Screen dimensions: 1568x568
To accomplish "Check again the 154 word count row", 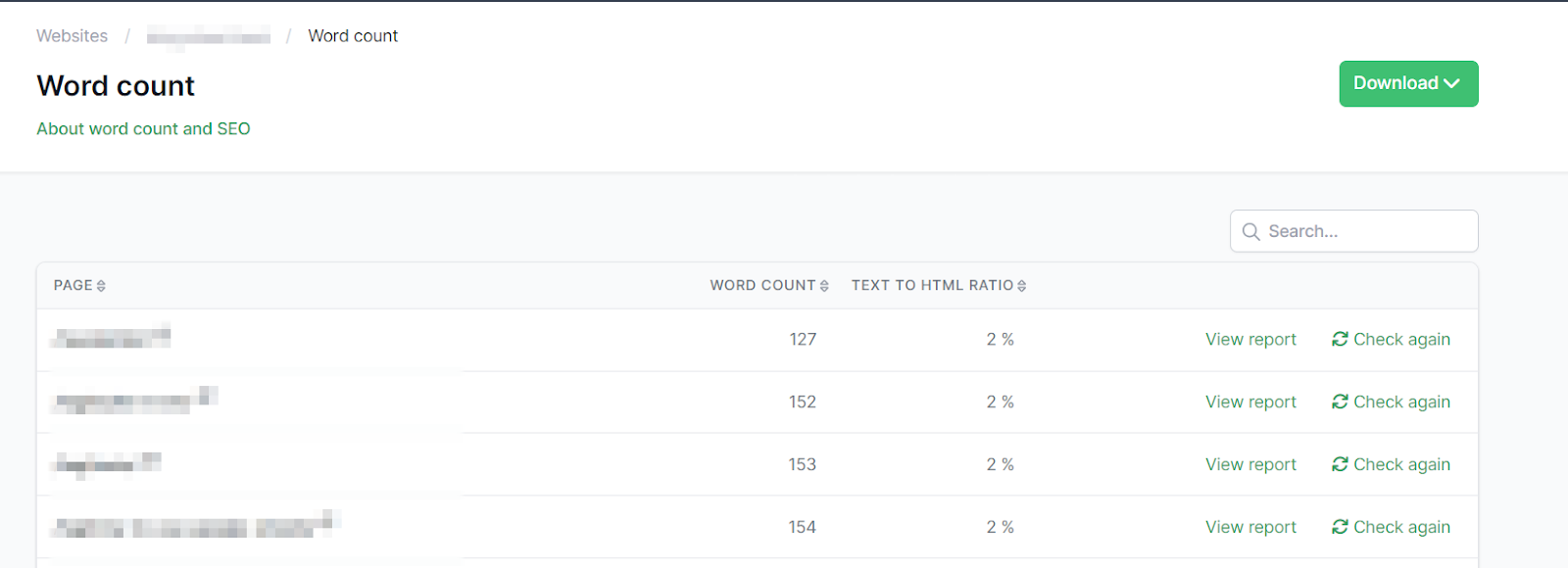I will coord(1391,527).
